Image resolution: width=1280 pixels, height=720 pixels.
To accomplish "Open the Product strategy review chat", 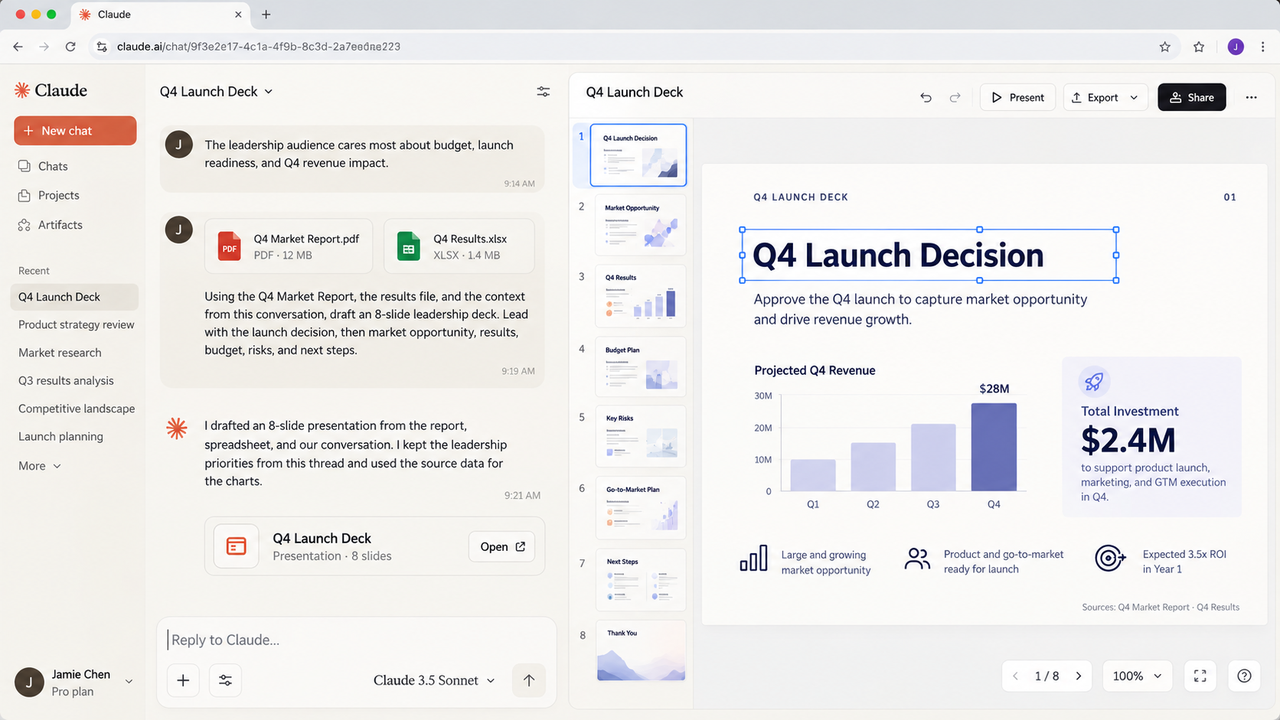I will [76, 324].
